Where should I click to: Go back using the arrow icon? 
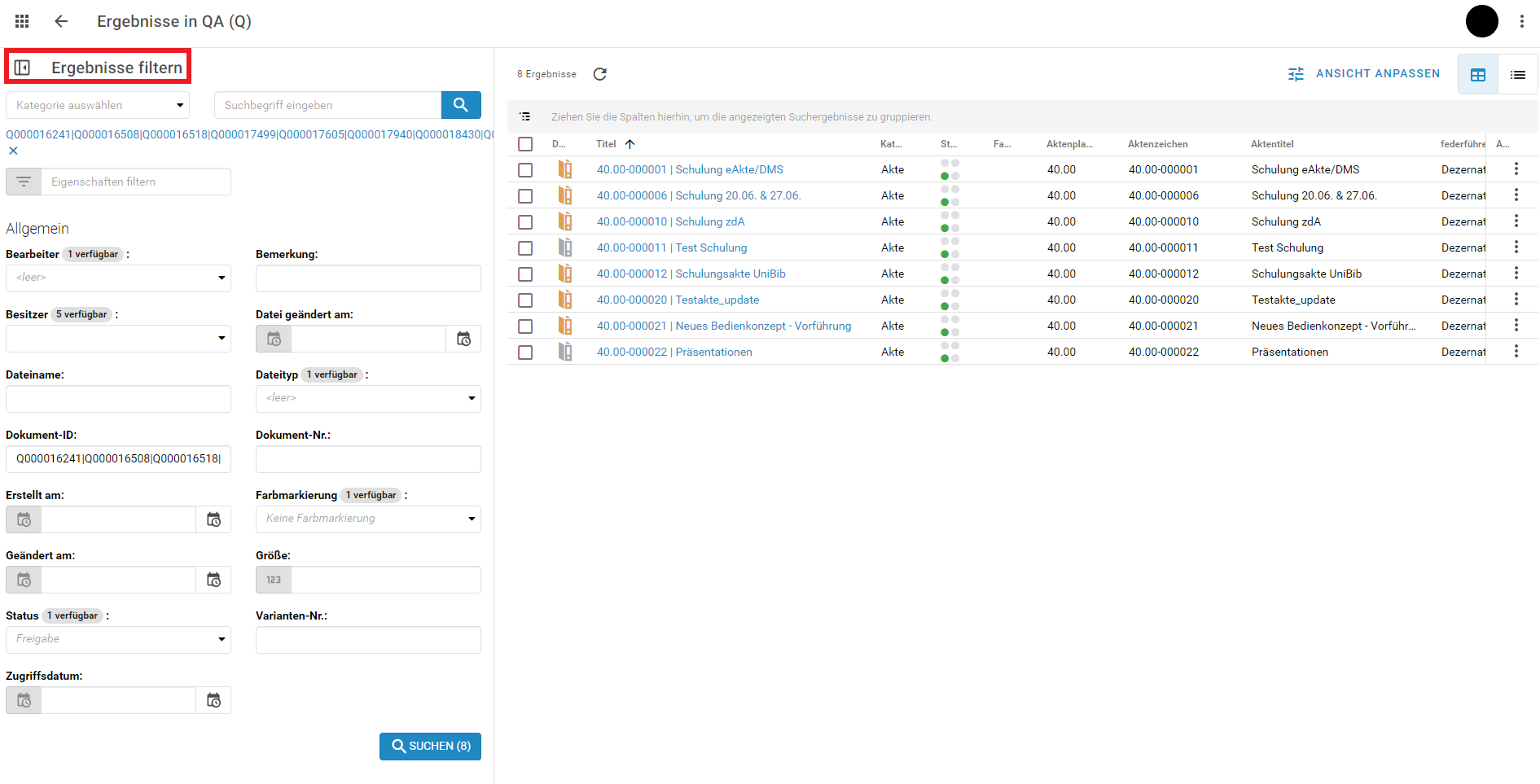tap(61, 21)
